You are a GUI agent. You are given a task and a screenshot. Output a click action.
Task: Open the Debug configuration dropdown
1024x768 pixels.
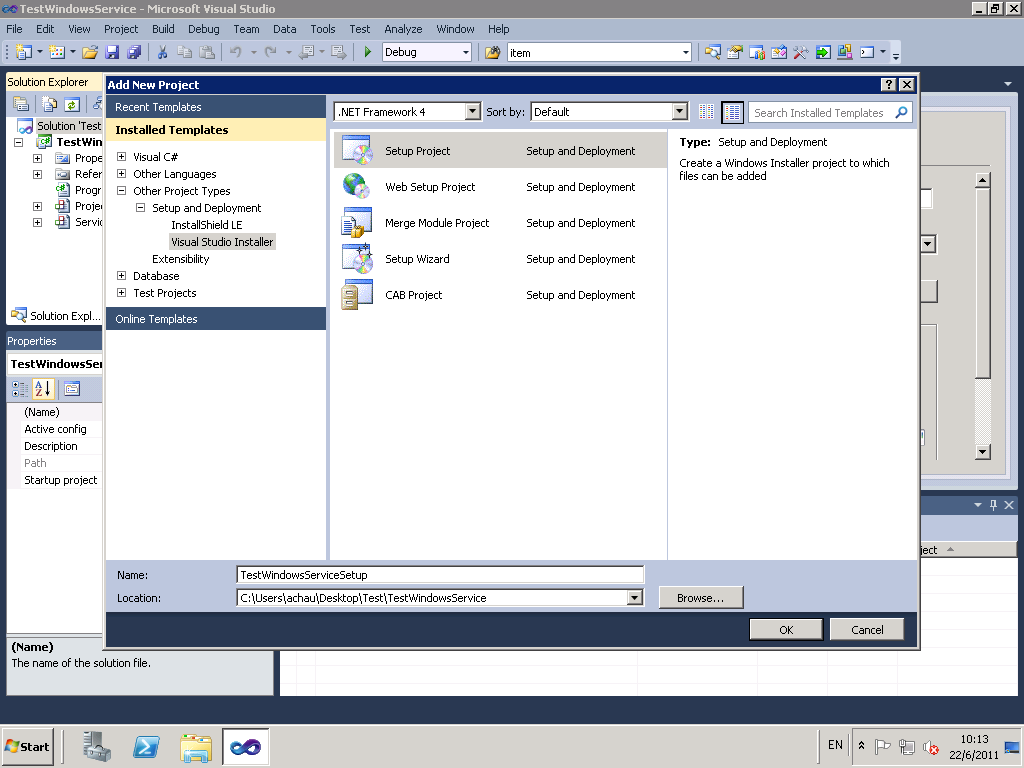pyautogui.click(x=466, y=52)
